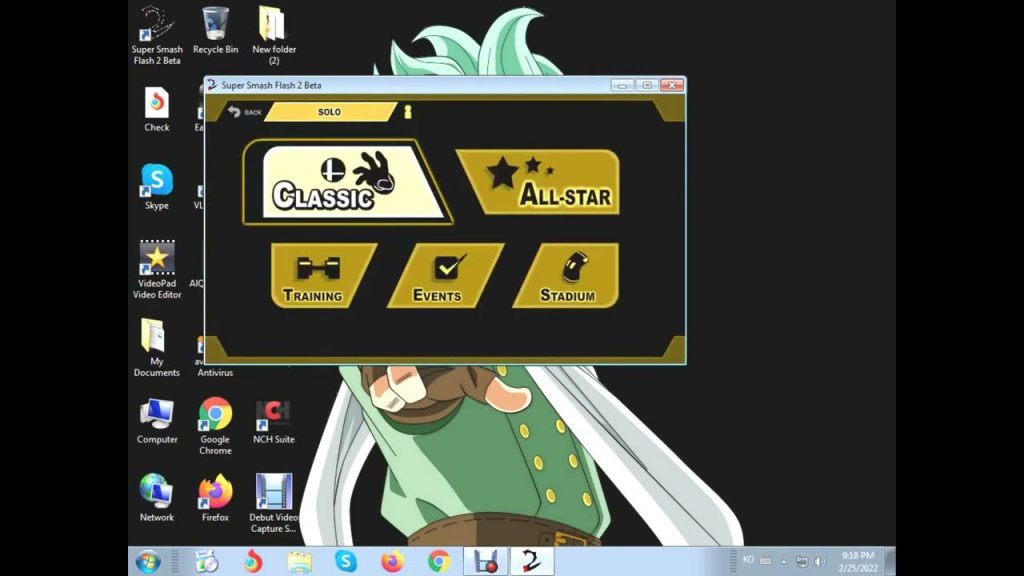Image resolution: width=1024 pixels, height=576 pixels.
Task: Open Skype from the desktop shortcut
Action: tap(157, 187)
